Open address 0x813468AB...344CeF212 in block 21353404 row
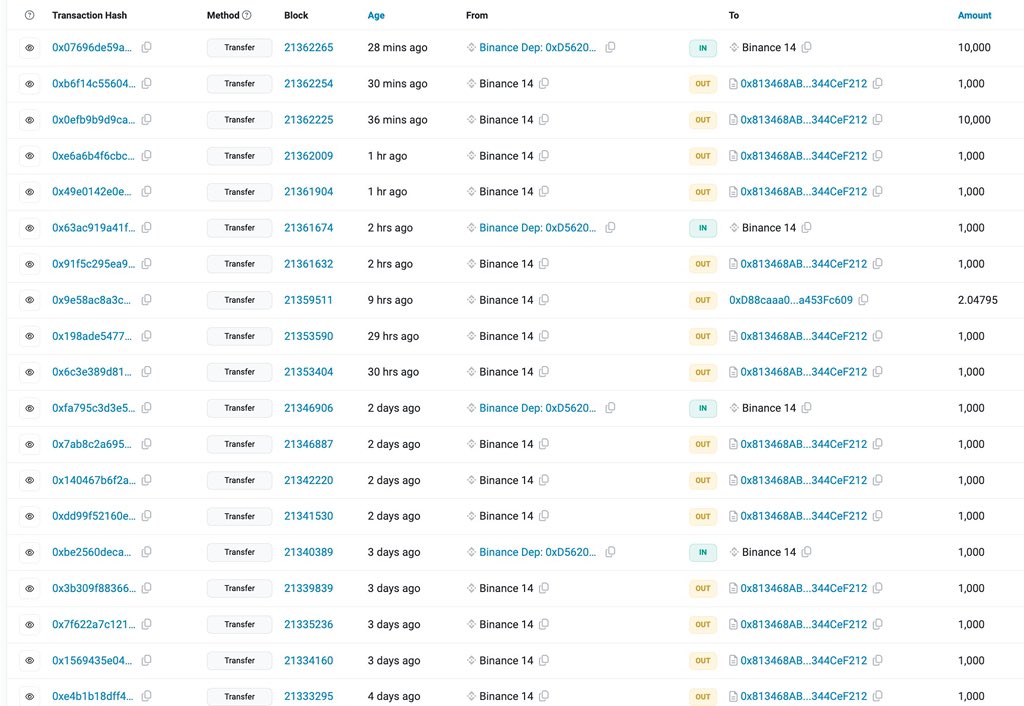This screenshot has height=706, width=1024. click(804, 372)
